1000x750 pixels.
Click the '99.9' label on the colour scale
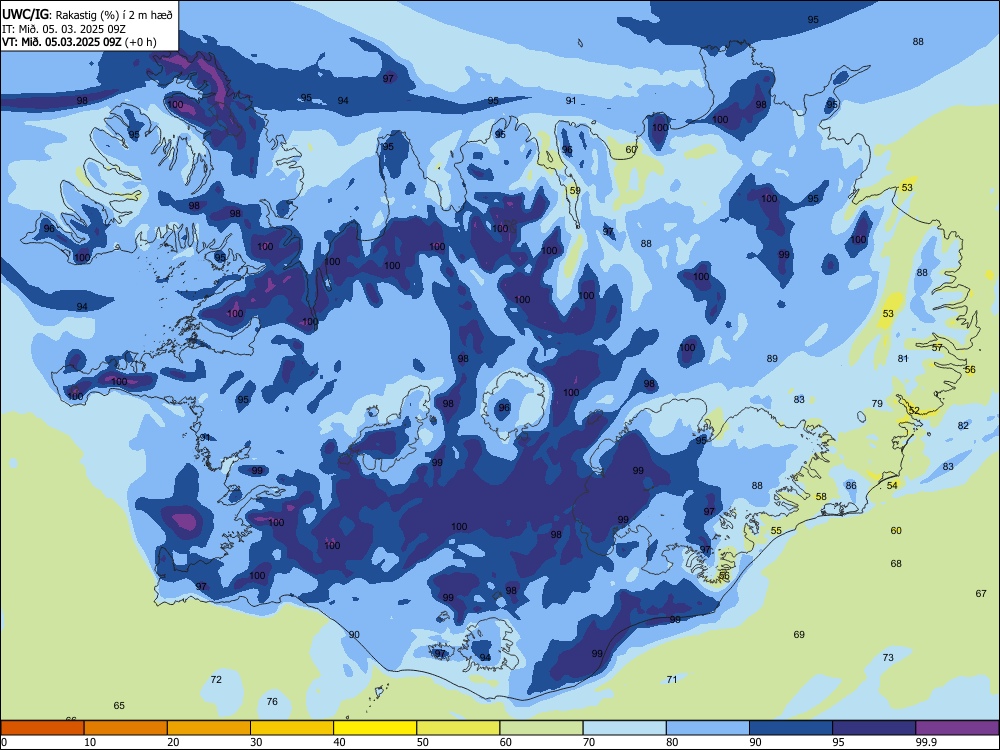(926, 742)
